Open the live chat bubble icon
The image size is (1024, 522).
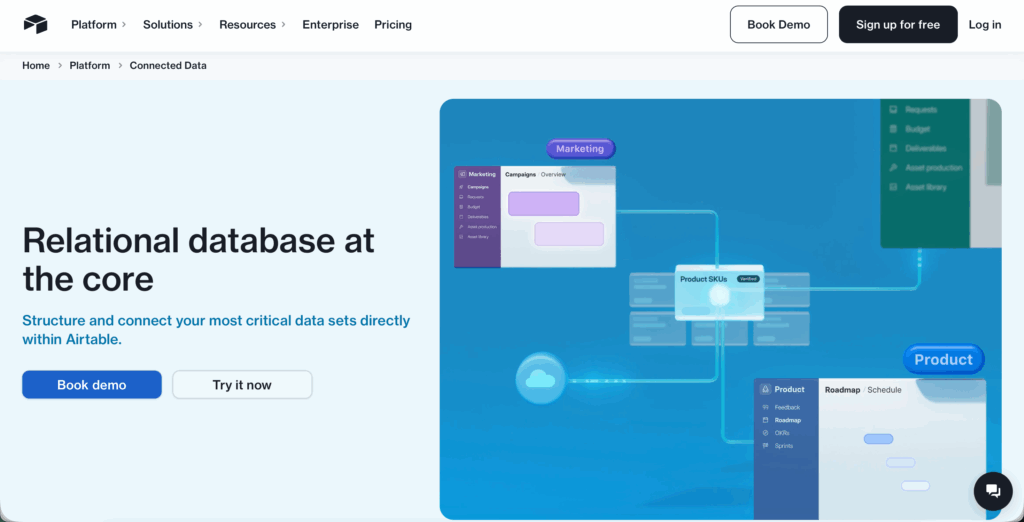(993, 490)
